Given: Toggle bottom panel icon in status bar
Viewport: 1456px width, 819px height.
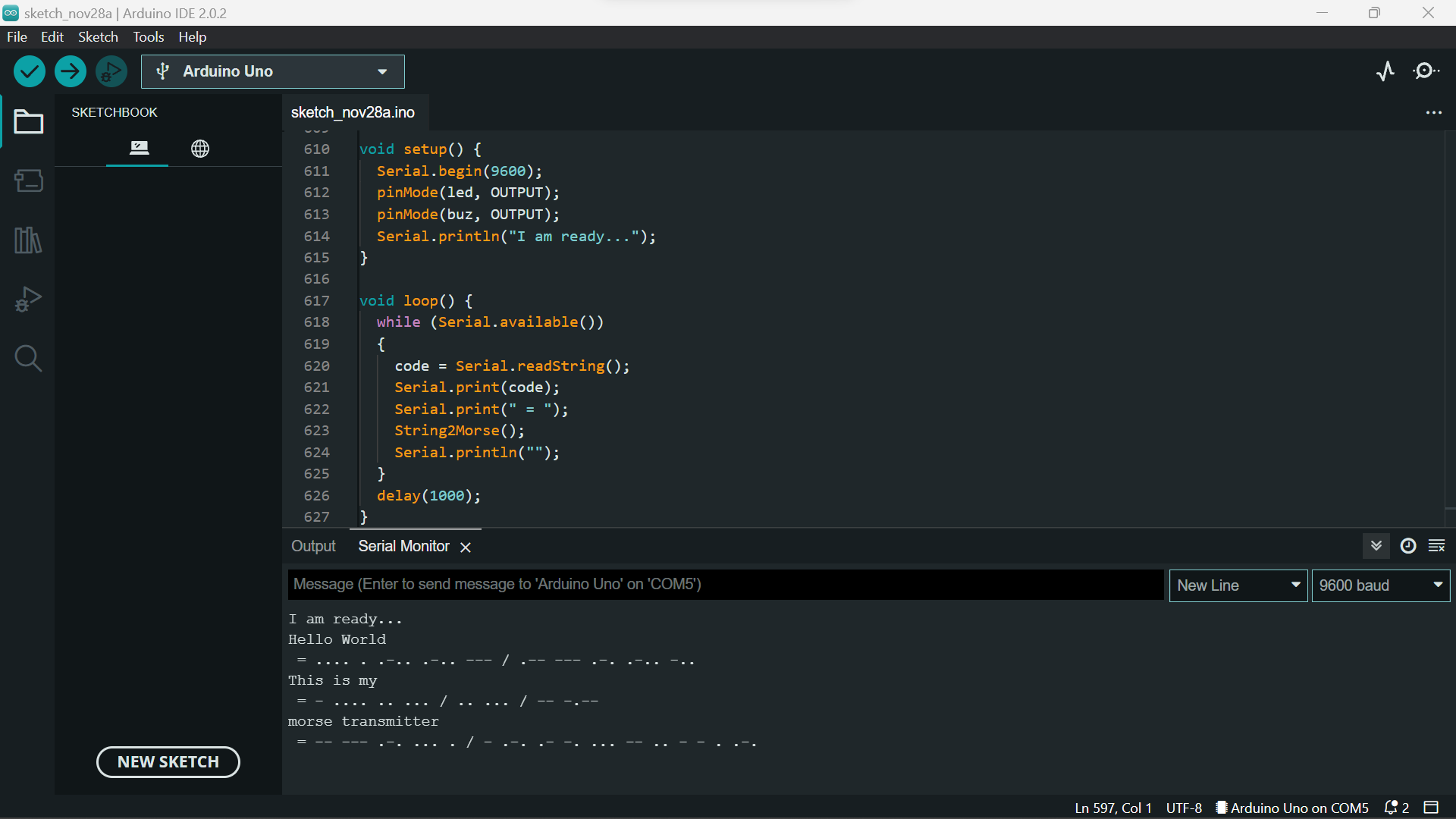Looking at the screenshot, I should pos(1432,808).
